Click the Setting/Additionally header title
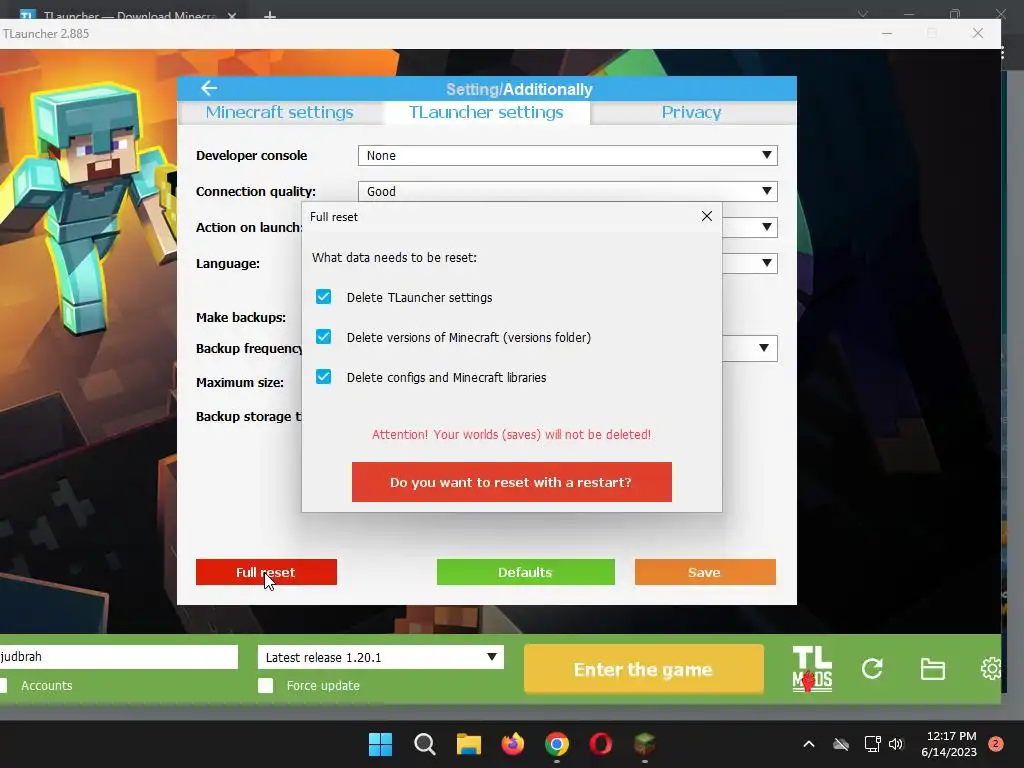 click(519, 89)
